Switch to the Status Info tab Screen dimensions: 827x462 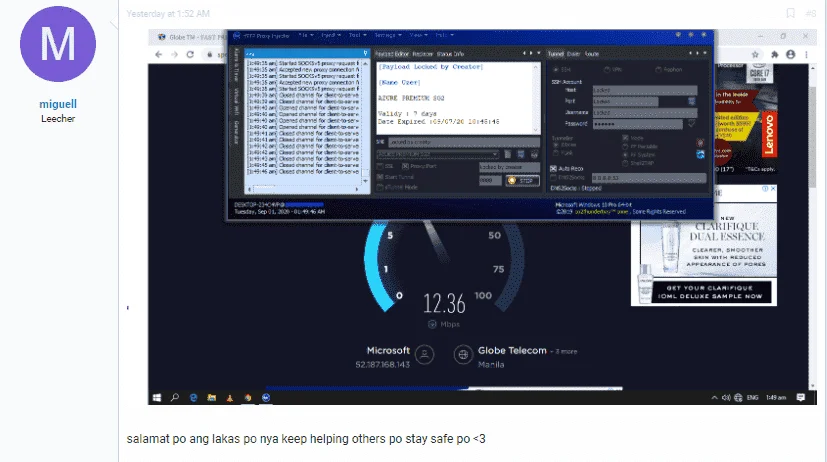tap(450, 54)
